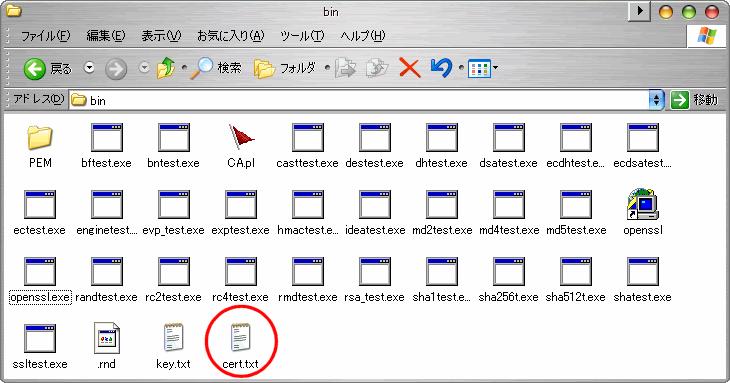Go up one folder level
The height and width of the screenshot is (383, 730).
166,68
